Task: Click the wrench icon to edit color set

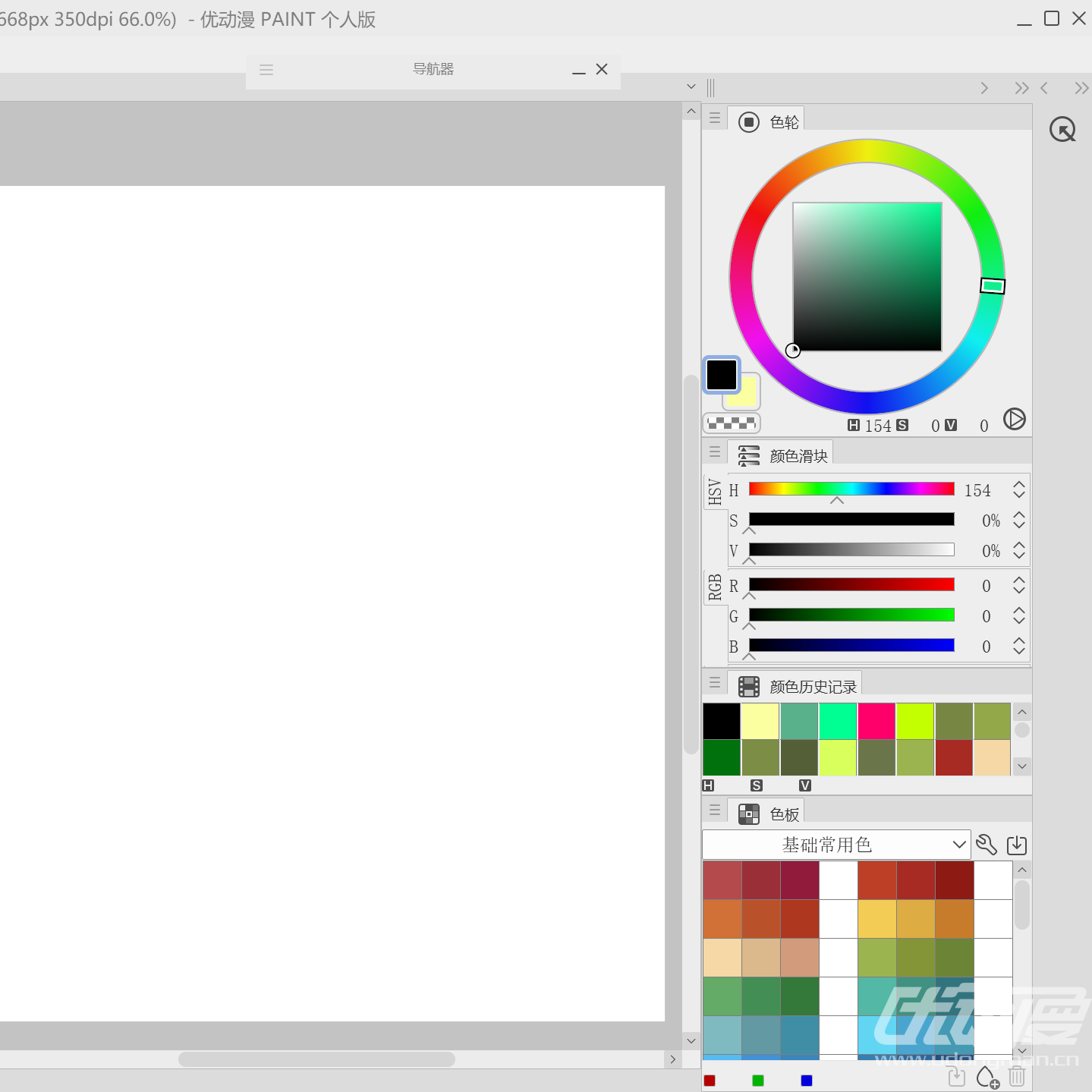Action: coord(987,845)
